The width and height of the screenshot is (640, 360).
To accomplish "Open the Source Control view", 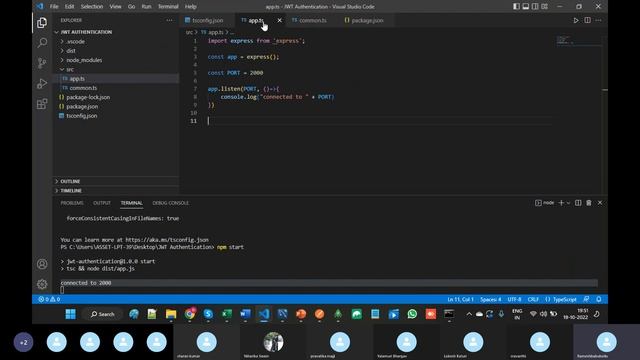I will tap(42, 63).
